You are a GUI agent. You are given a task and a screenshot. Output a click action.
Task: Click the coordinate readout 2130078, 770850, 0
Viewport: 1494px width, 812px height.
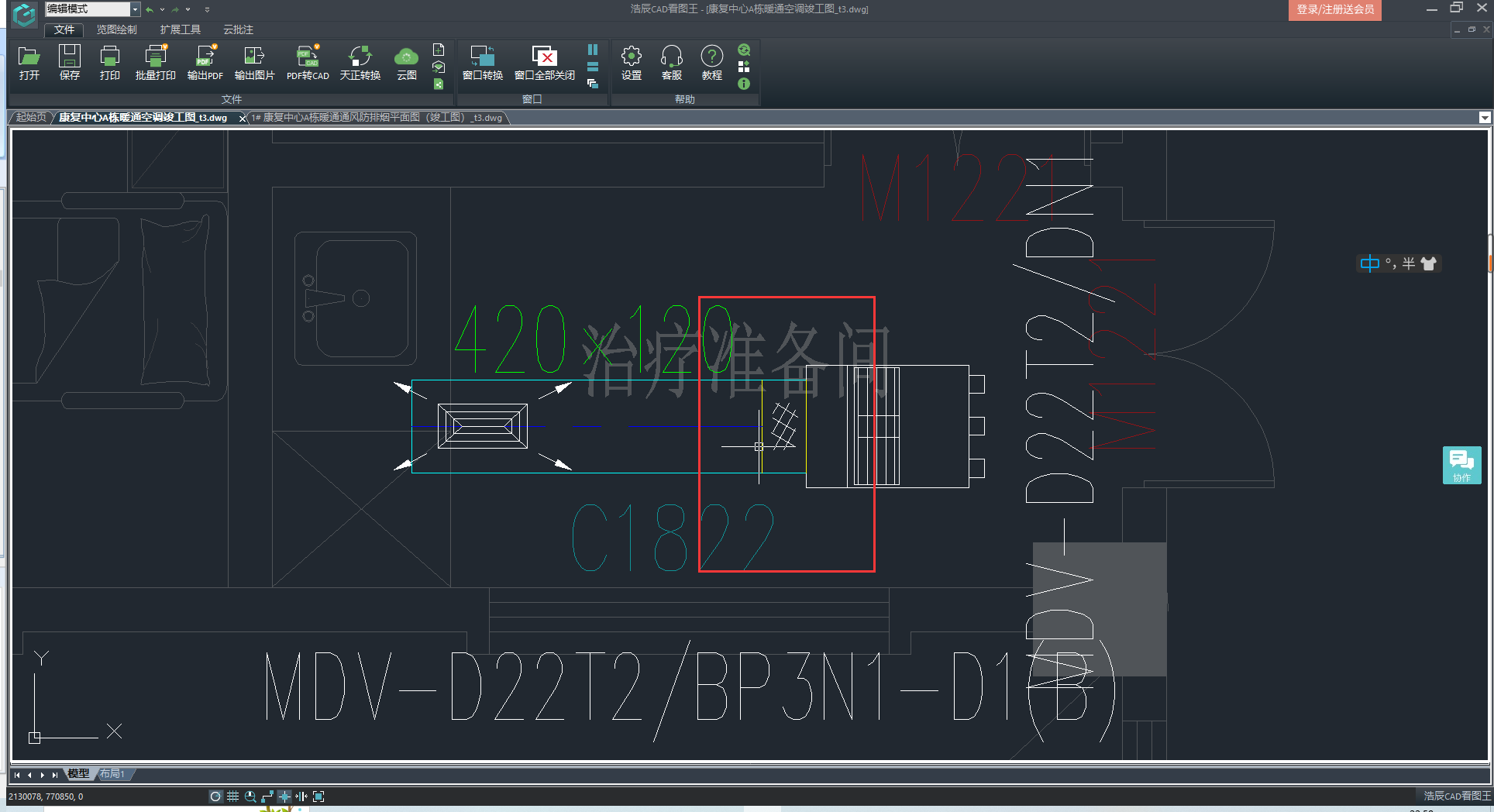(46, 797)
